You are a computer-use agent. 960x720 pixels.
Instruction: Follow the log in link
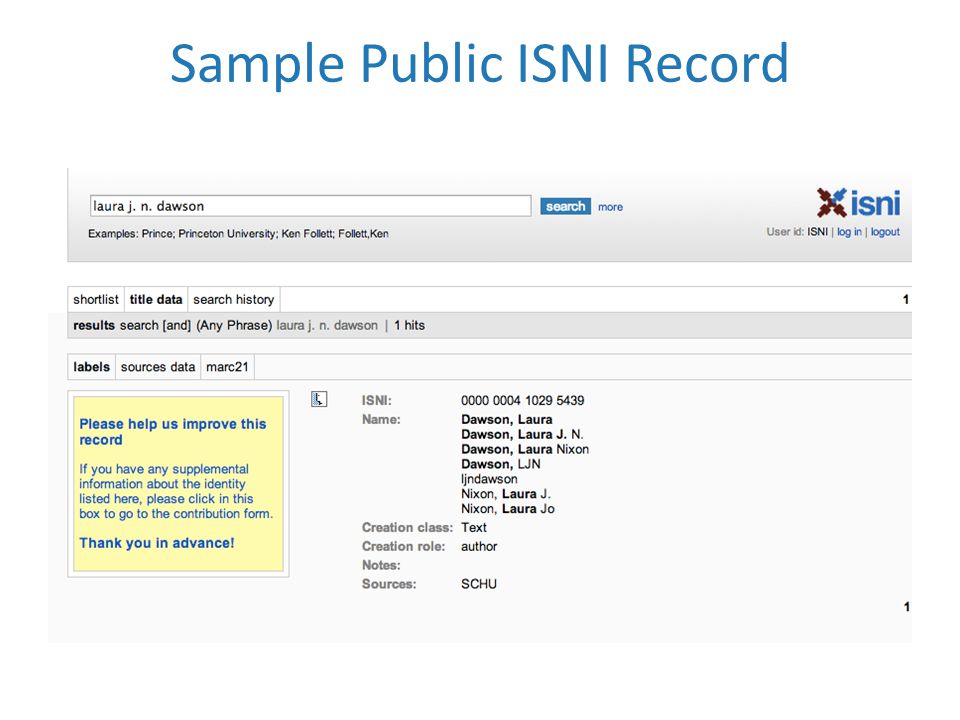pos(849,232)
